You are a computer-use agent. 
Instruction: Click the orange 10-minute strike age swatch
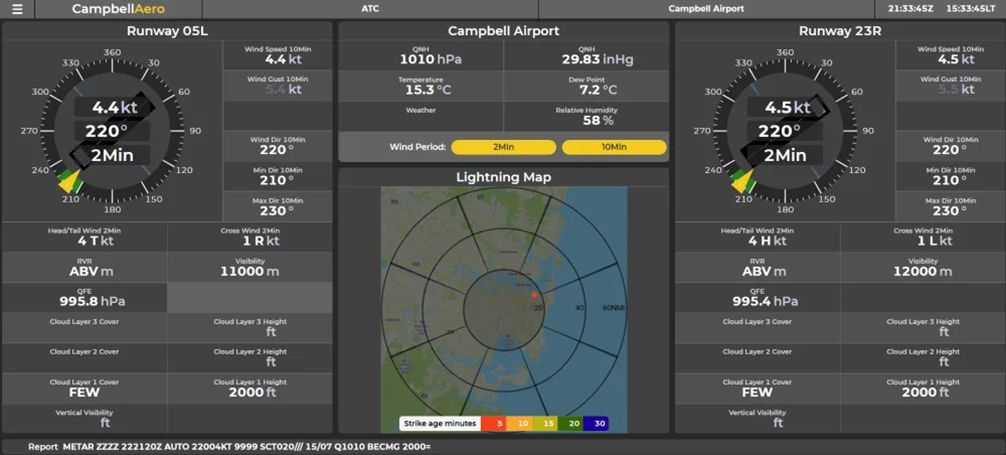point(520,423)
